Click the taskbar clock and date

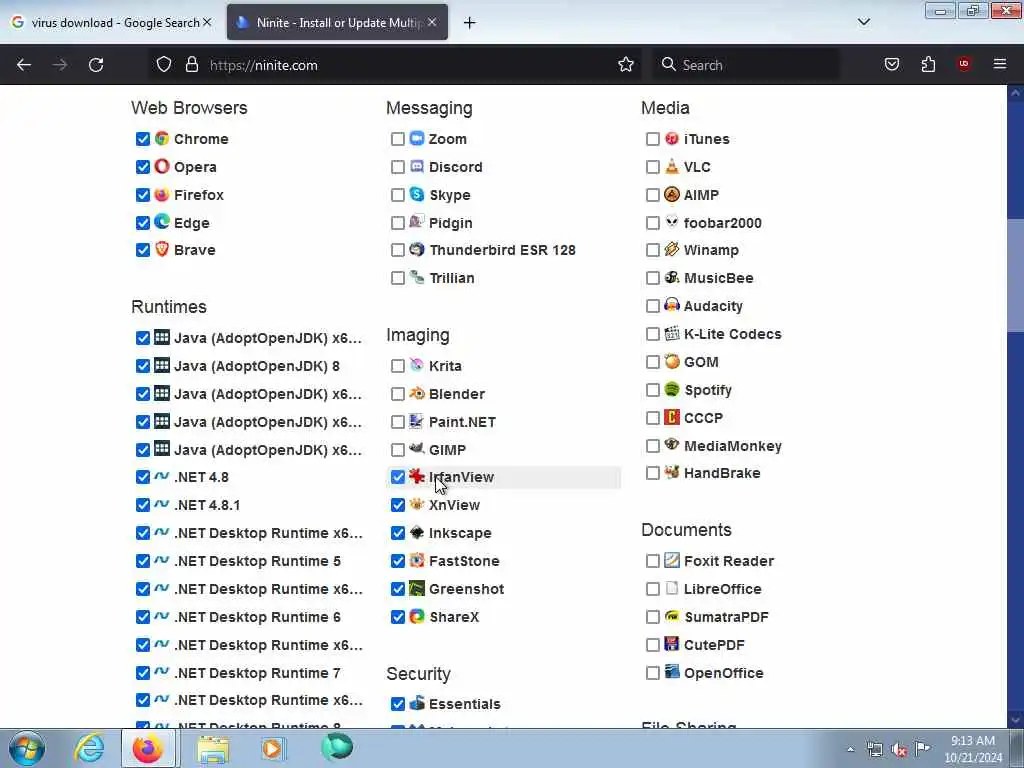tap(973, 749)
